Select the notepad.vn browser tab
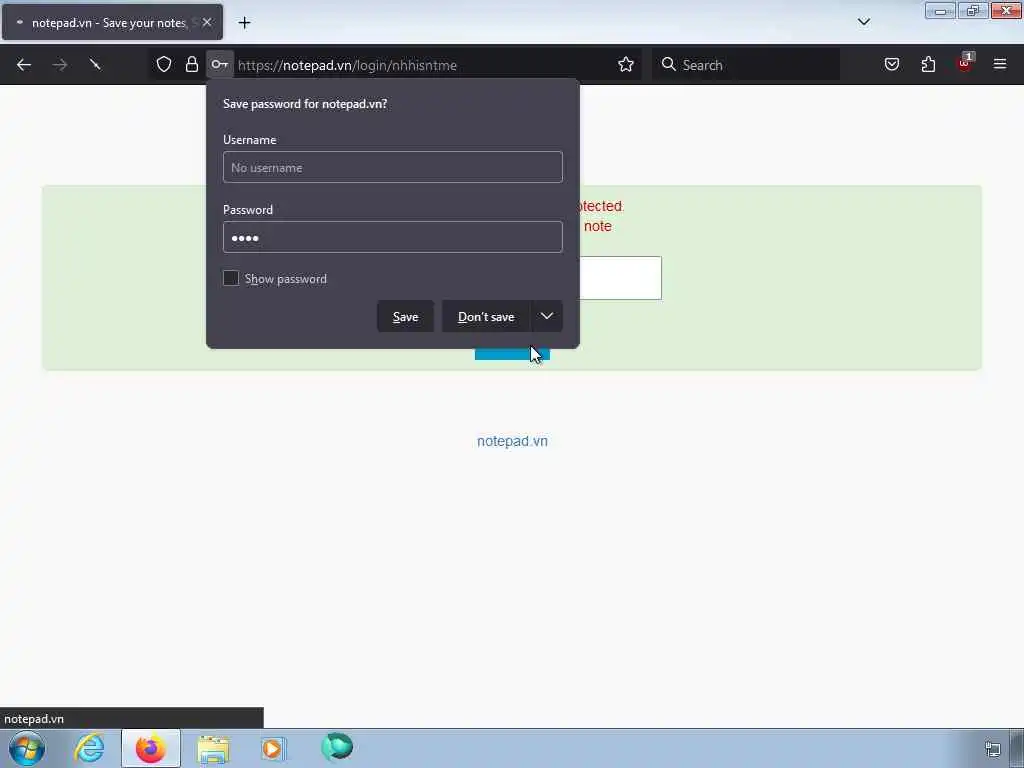 112,23
